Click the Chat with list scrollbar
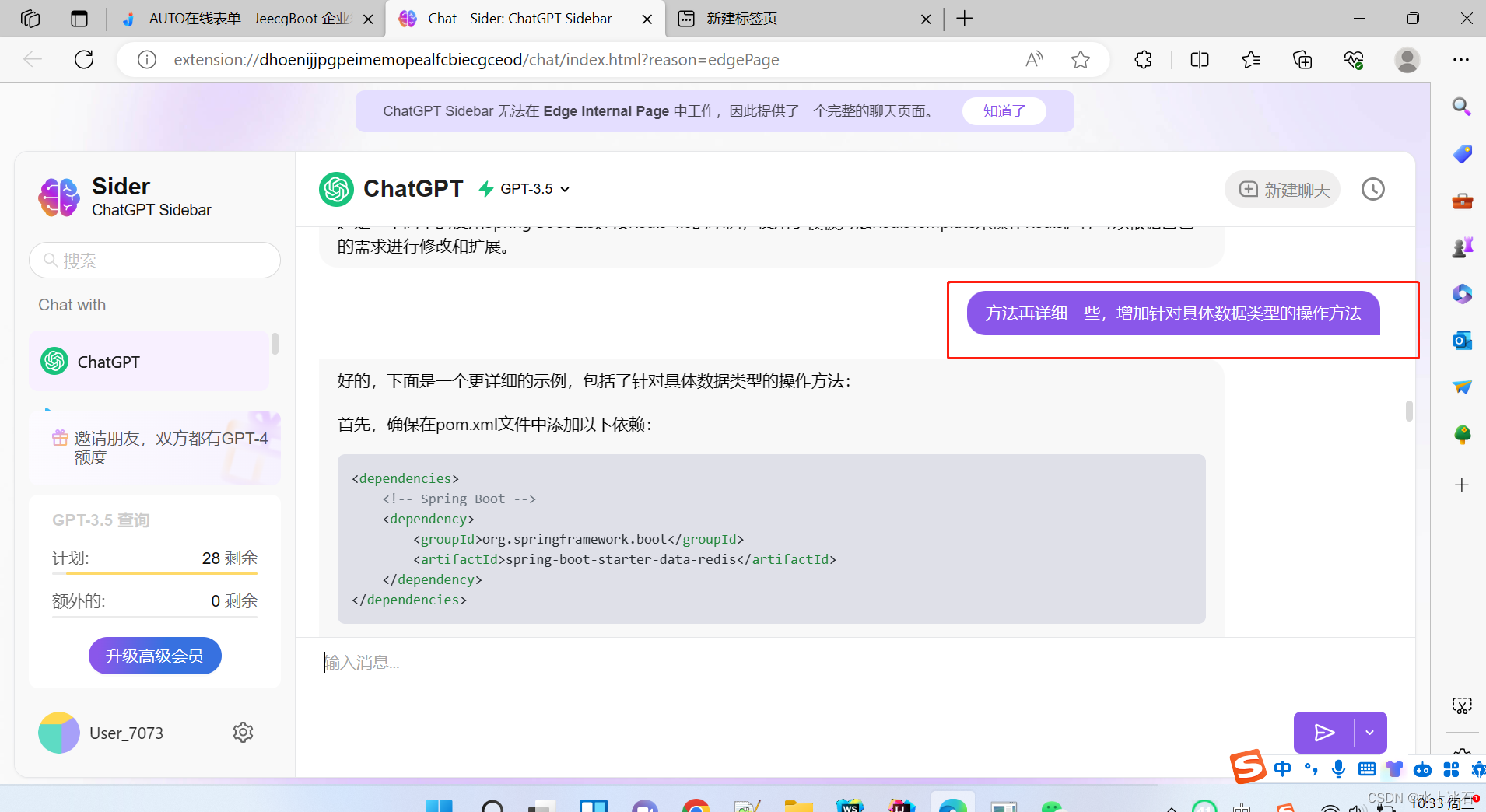 pos(275,343)
